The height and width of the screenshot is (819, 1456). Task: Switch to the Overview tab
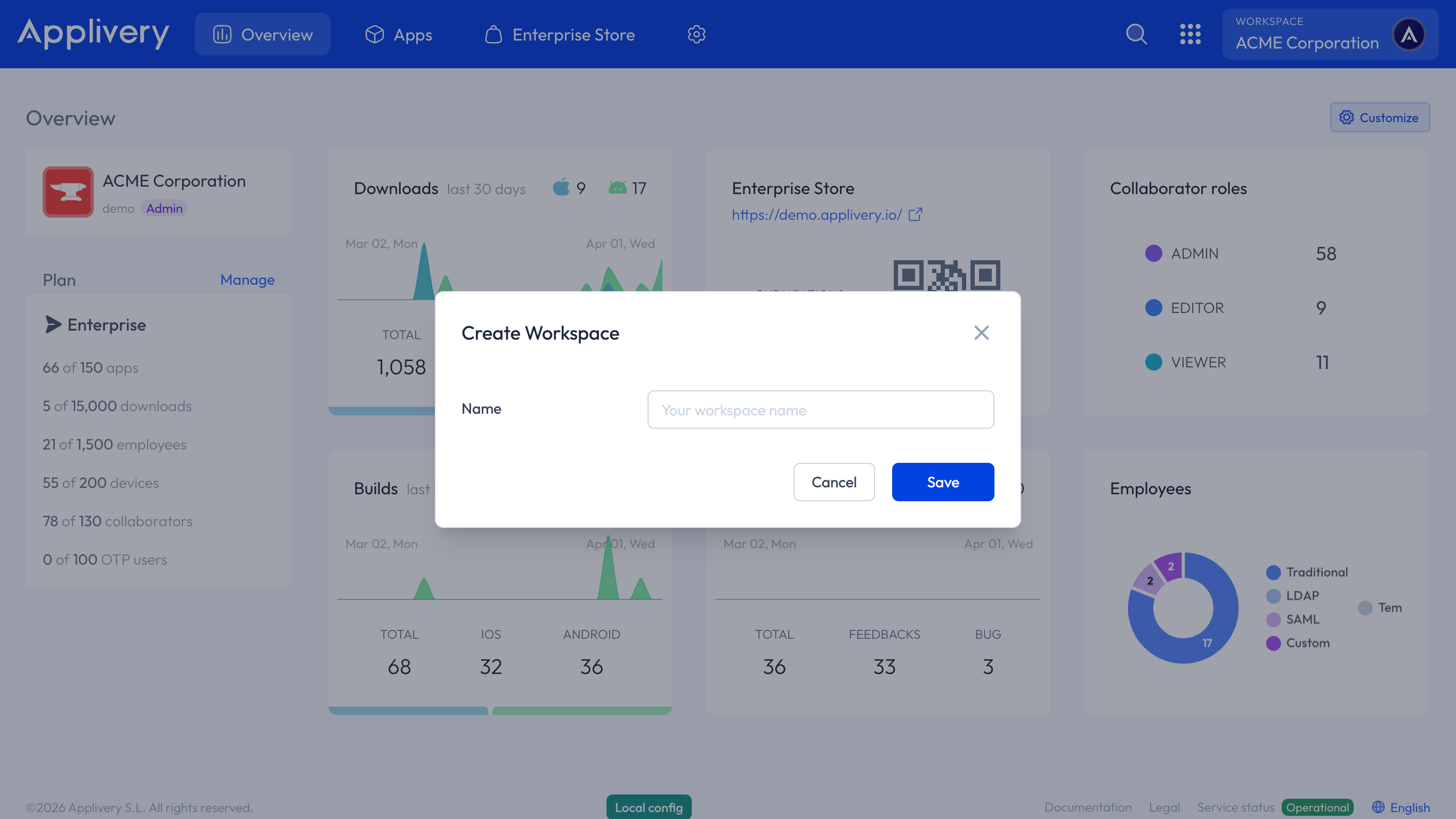click(x=263, y=34)
